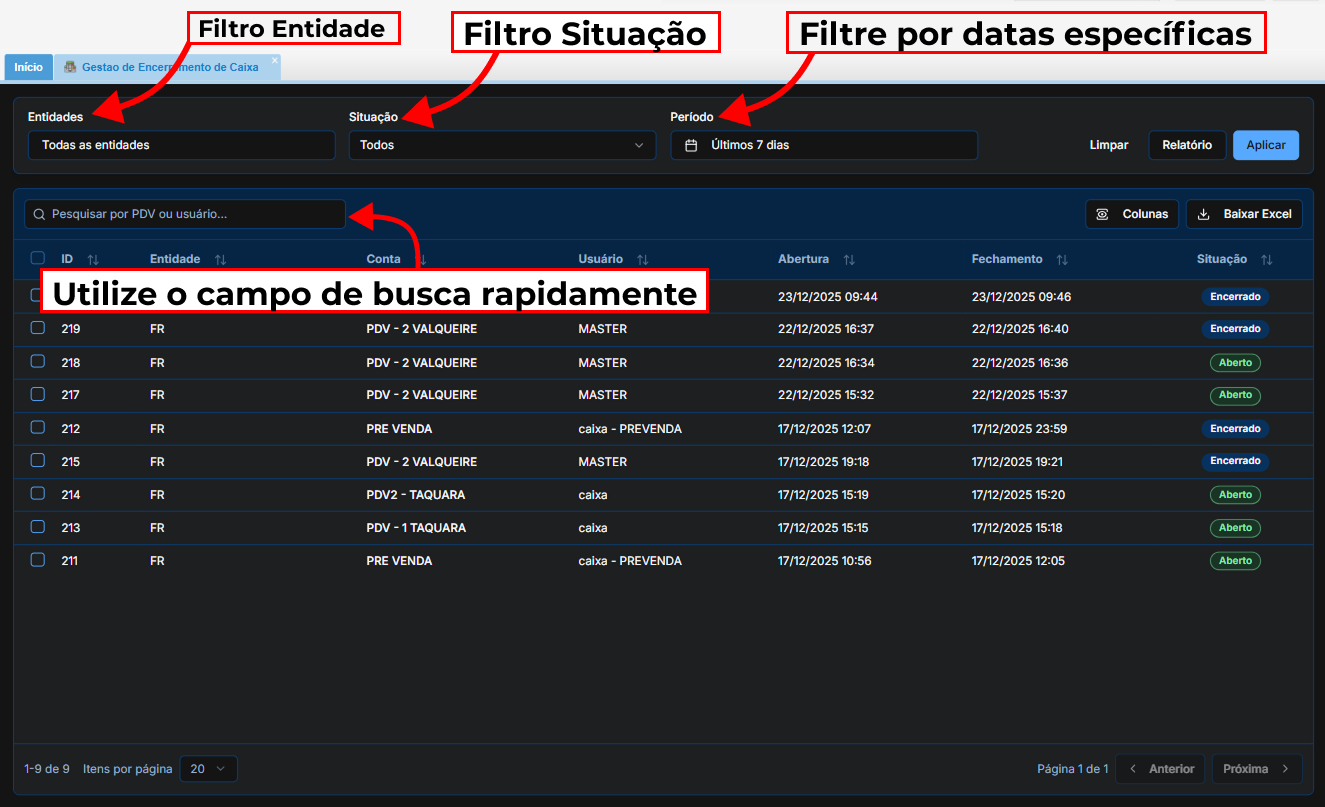The width and height of the screenshot is (1325, 807).
Task: Select the checkbox for row ID 214
Action: (x=38, y=494)
